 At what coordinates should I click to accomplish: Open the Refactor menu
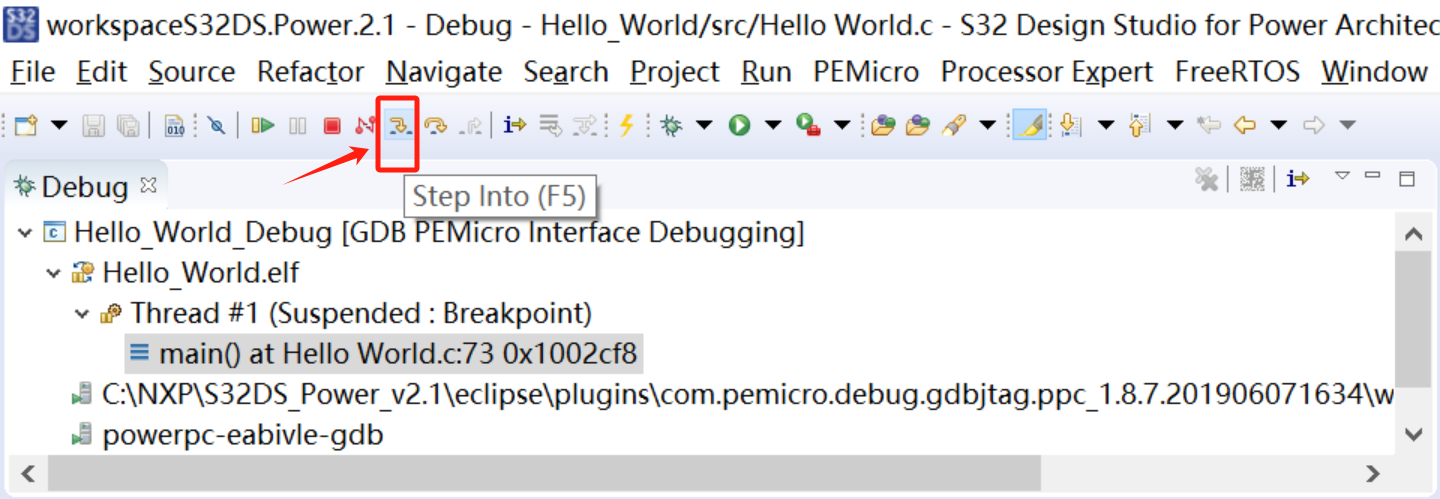(x=311, y=72)
